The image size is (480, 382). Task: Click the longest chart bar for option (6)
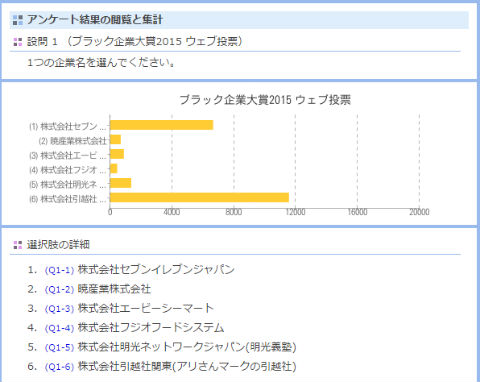pos(200,197)
